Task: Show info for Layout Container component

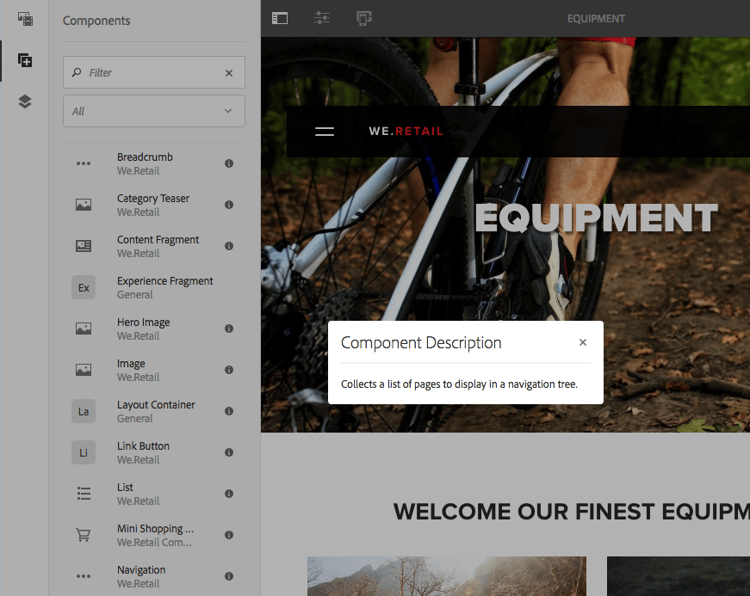Action: (x=229, y=411)
